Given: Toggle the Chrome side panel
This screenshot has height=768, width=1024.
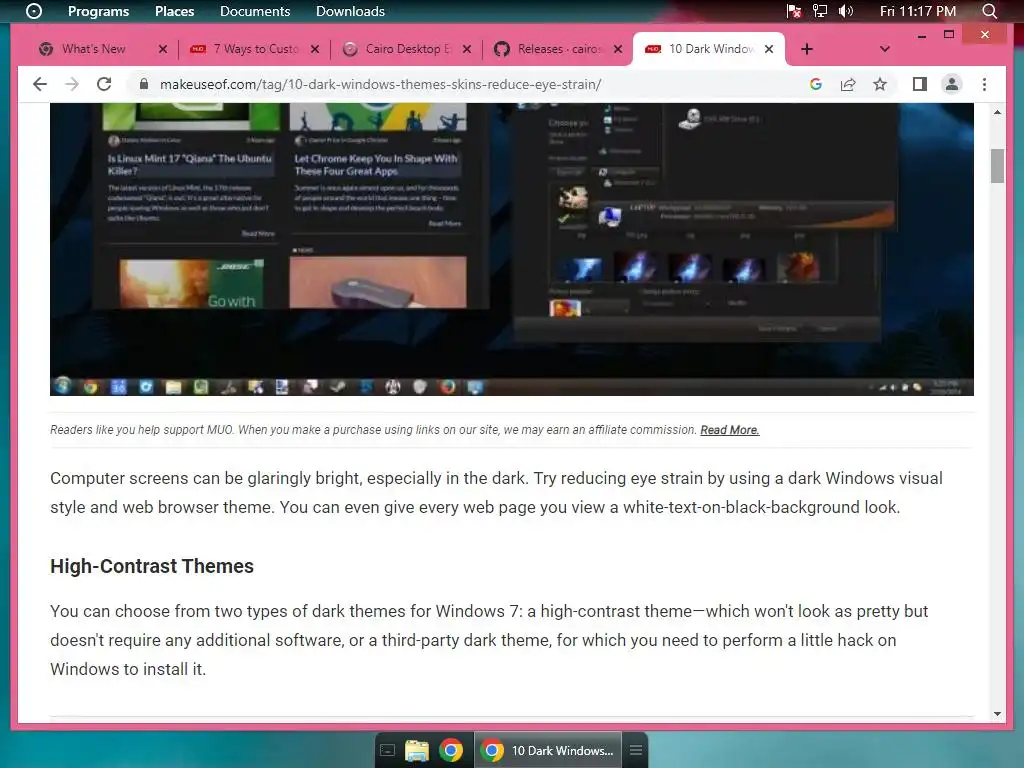Looking at the screenshot, I should (920, 84).
